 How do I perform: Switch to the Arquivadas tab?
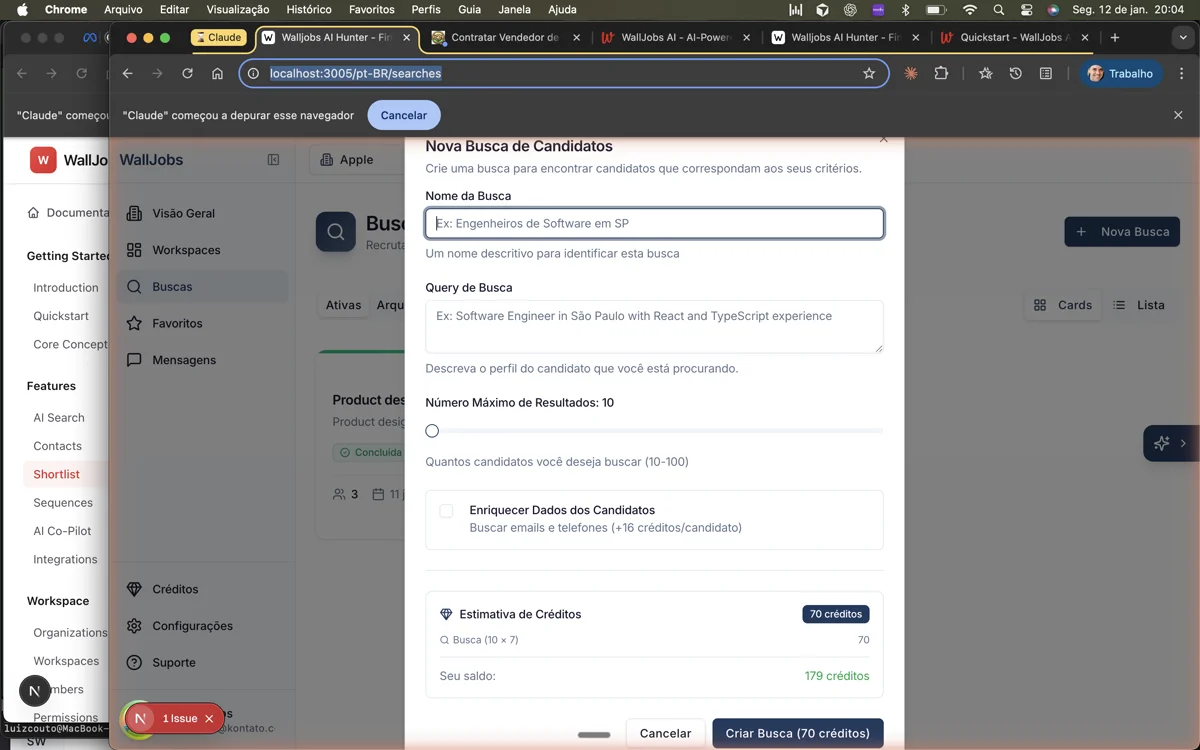coord(393,305)
